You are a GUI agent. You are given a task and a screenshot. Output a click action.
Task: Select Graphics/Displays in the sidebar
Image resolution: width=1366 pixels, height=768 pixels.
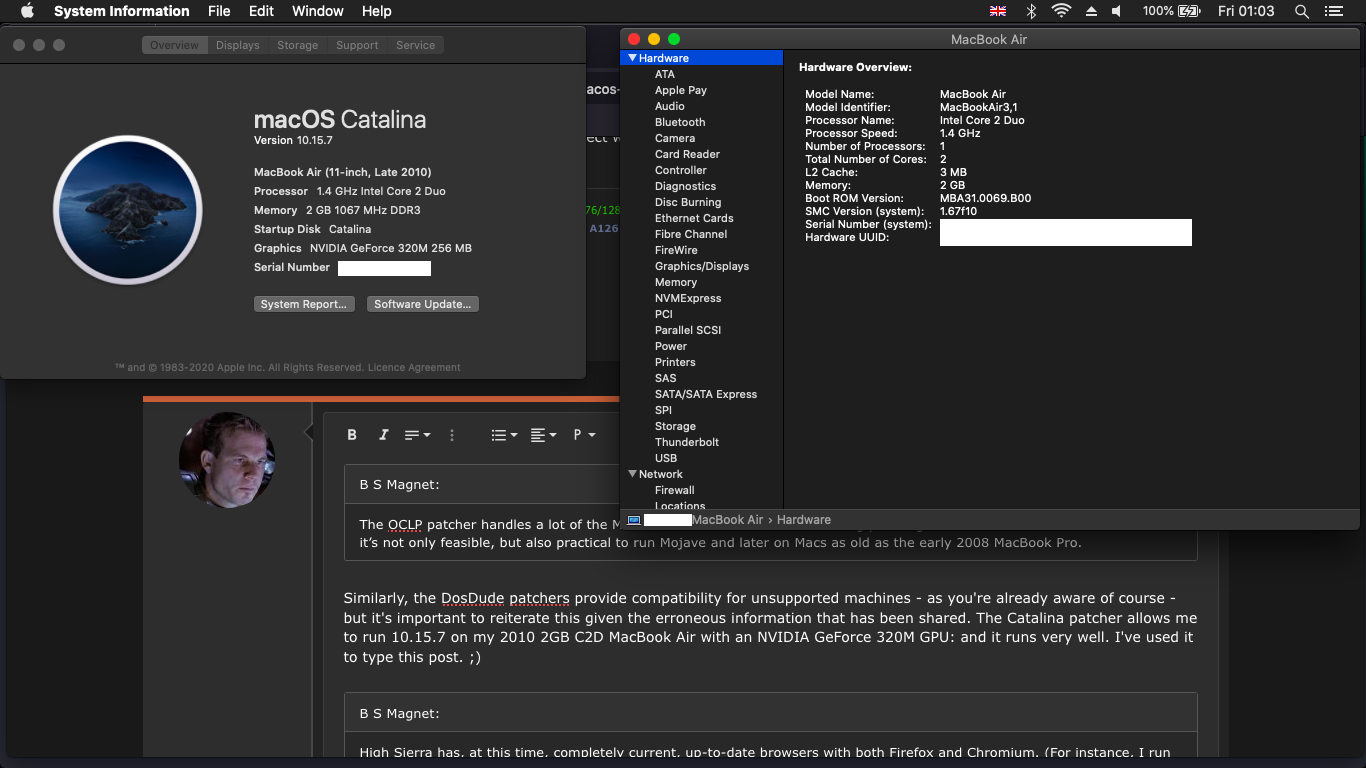pos(701,266)
